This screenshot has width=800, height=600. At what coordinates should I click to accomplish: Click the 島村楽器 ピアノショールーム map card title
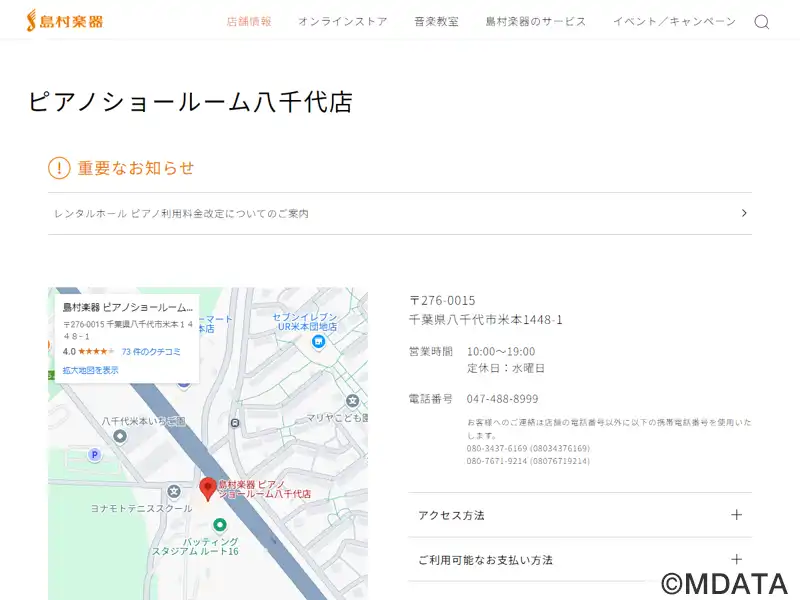click(x=128, y=307)
